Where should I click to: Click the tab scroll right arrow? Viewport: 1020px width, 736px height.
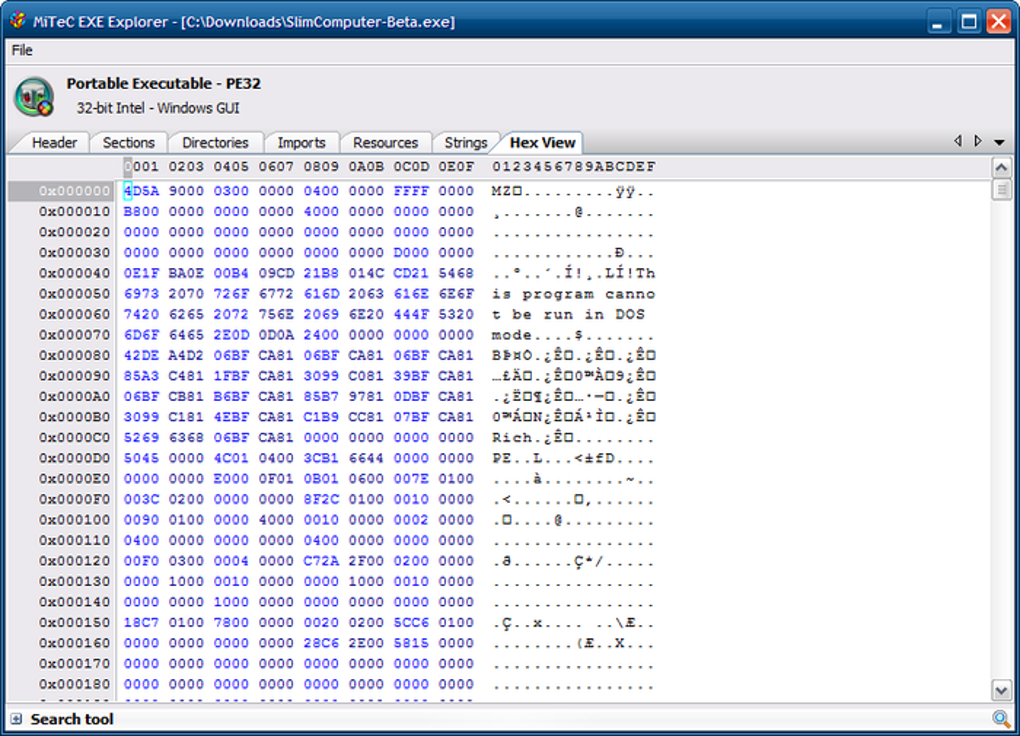(x=978, y=141)
